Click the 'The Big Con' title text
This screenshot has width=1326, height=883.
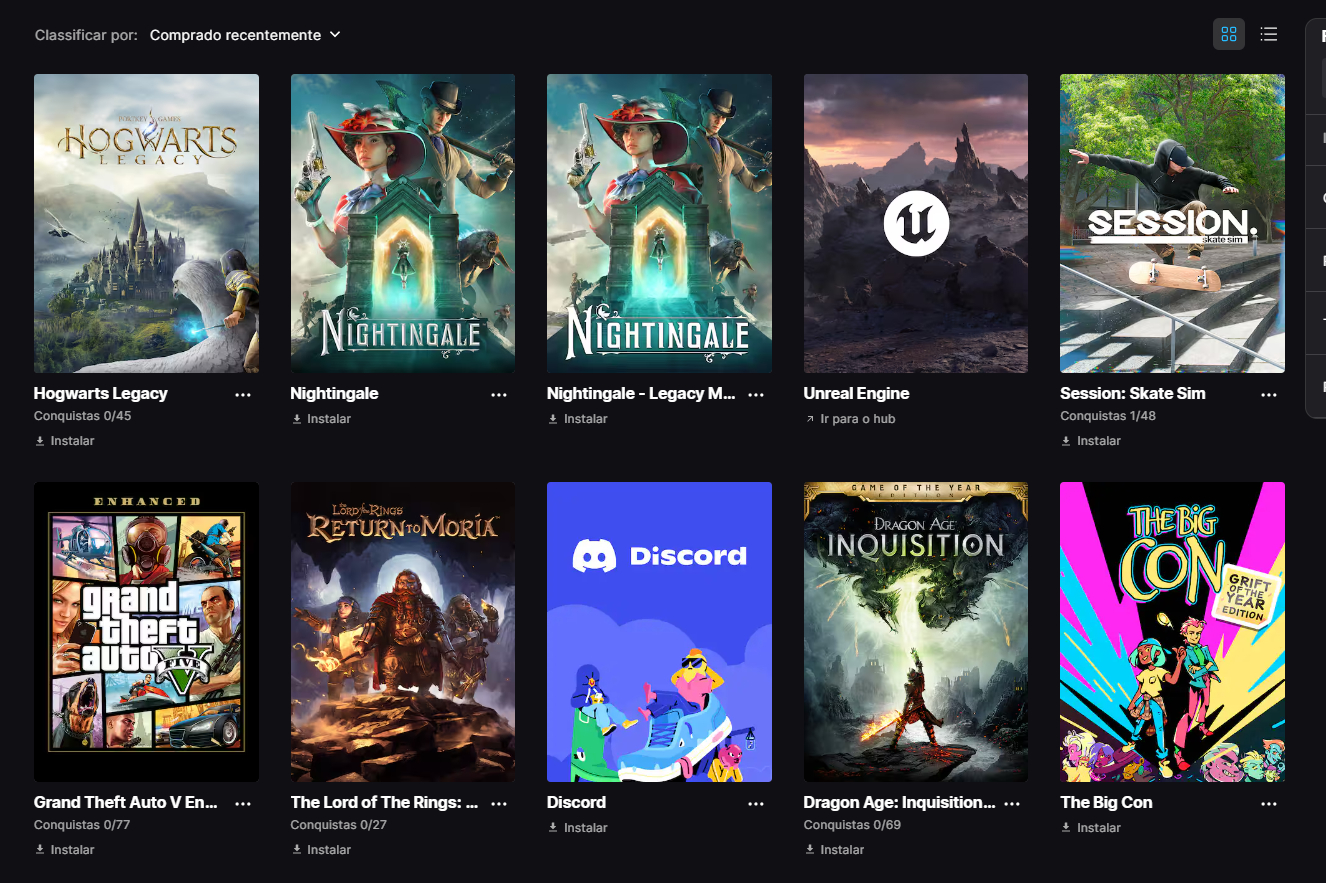click(1106, 803)
